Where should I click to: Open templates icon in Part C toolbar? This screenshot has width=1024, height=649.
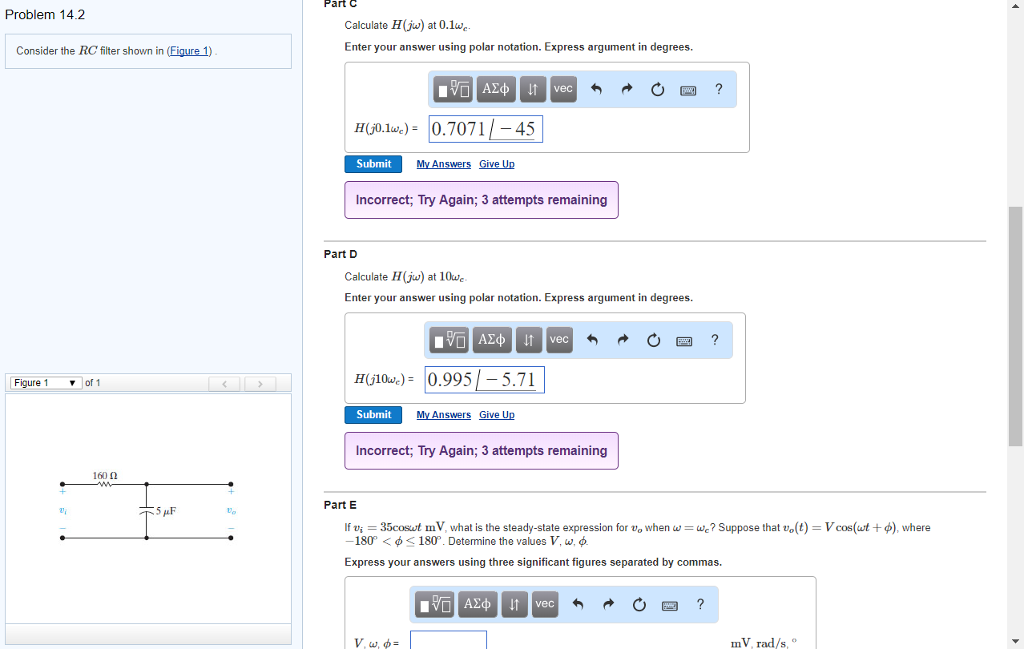tap(453, 89)
